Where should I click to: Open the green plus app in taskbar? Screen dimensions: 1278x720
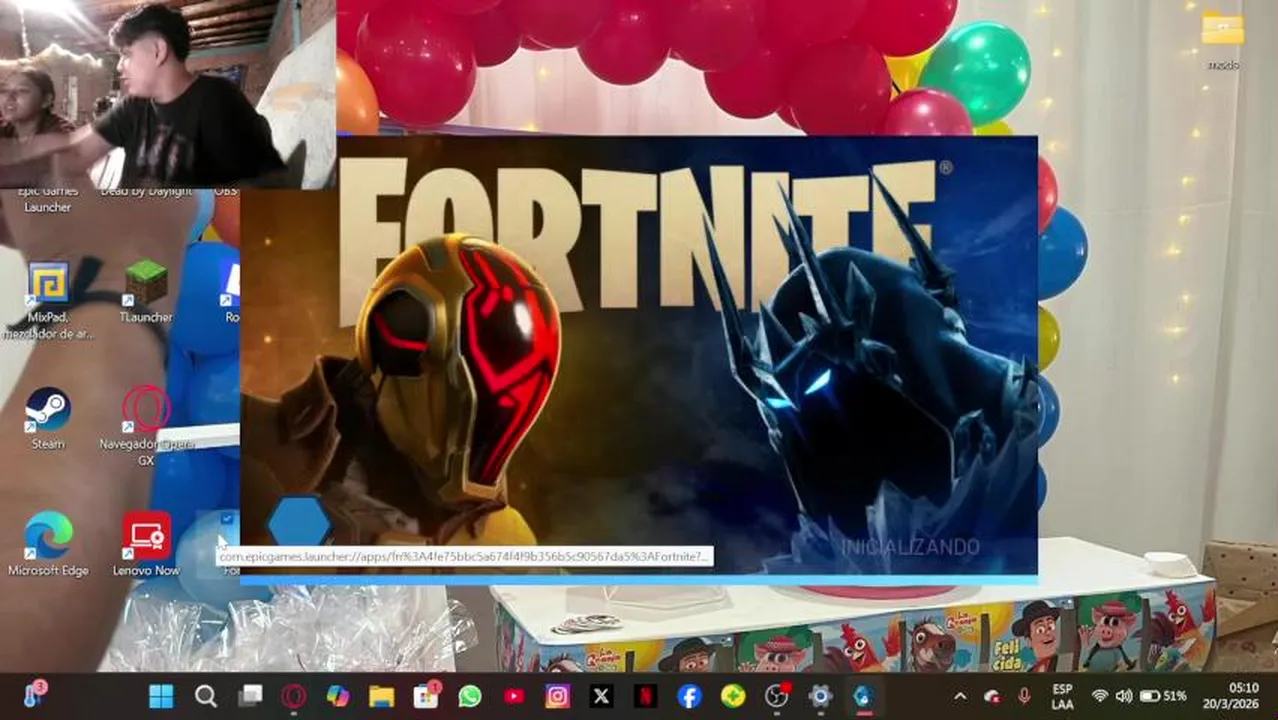pos(733,696)
